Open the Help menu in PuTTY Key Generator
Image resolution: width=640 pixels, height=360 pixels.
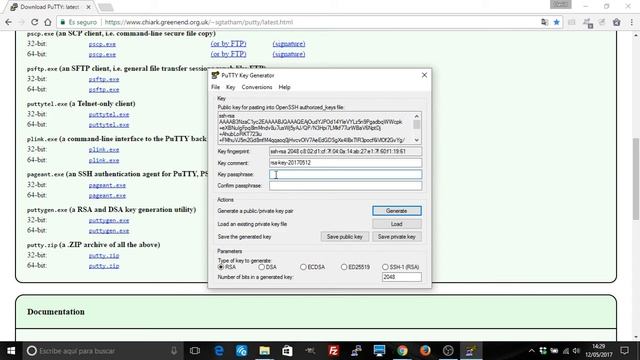[x=284, y=87]
